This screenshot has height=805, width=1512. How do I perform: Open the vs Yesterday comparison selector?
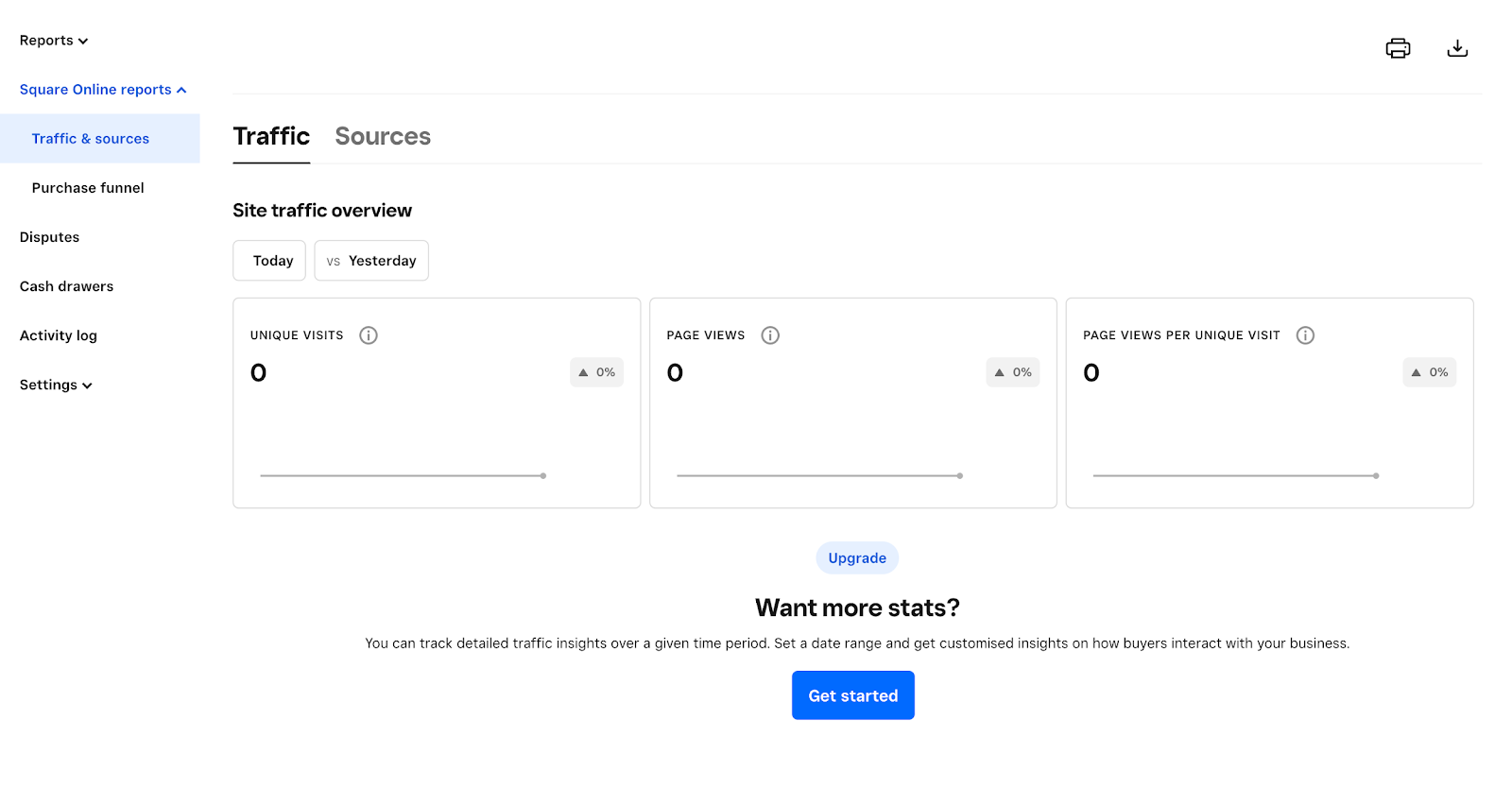(371, 261)
